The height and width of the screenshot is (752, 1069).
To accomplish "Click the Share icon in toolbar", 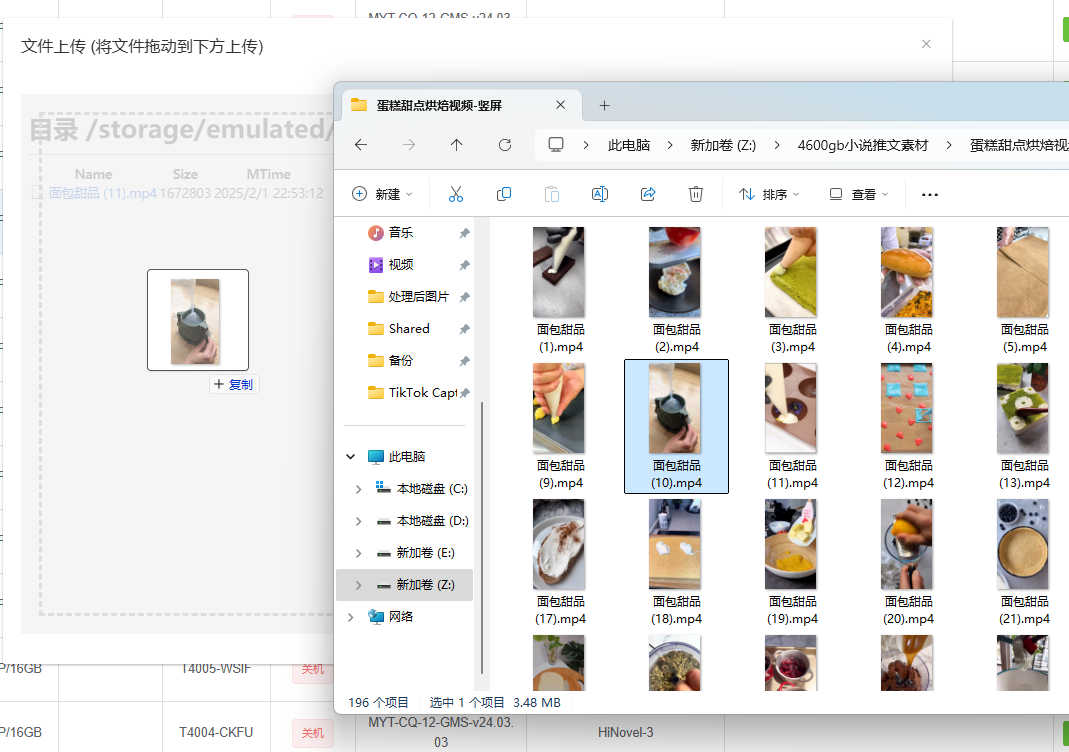I will 648,194.
